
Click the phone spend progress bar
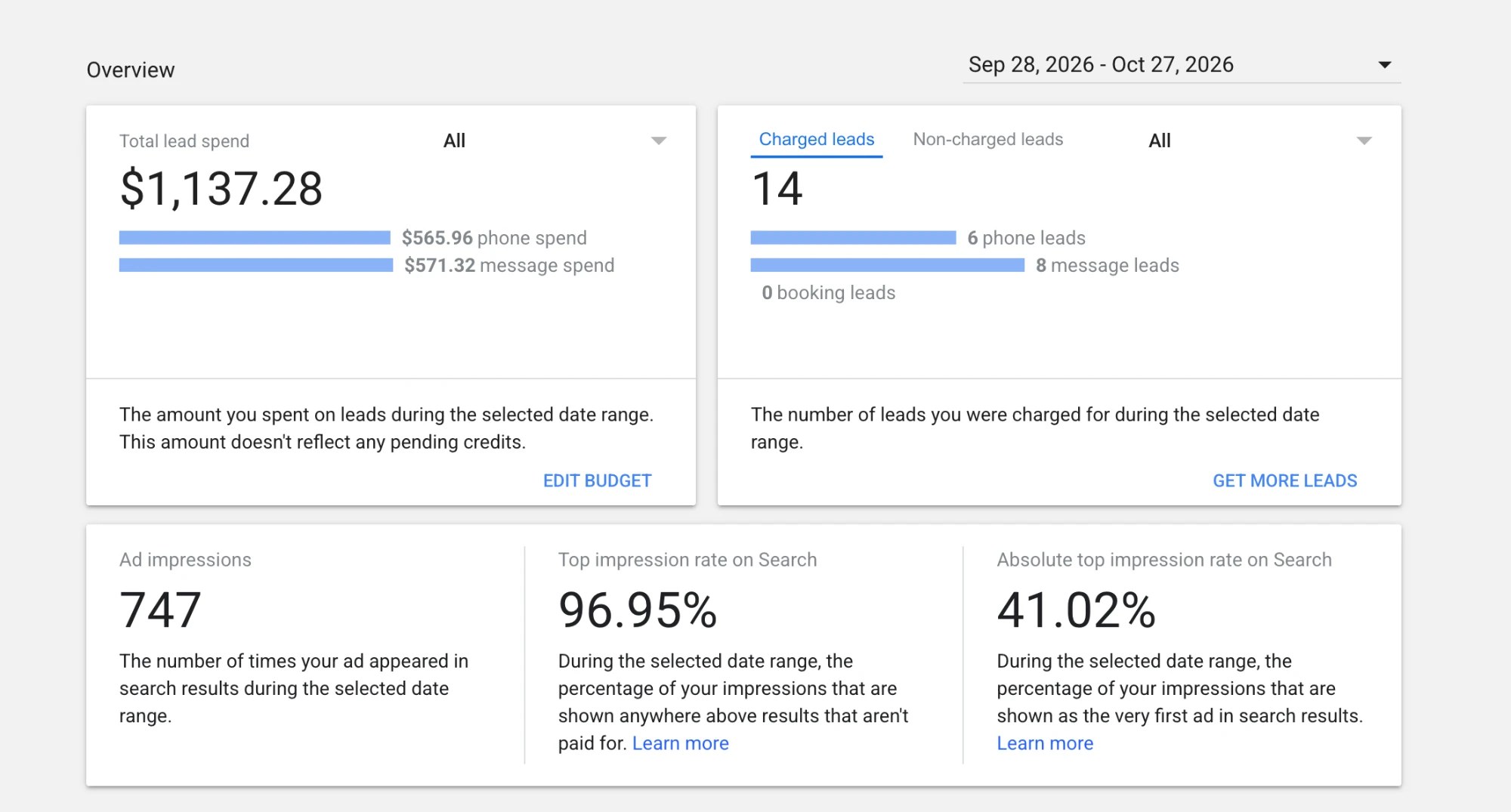coord(255,238)
